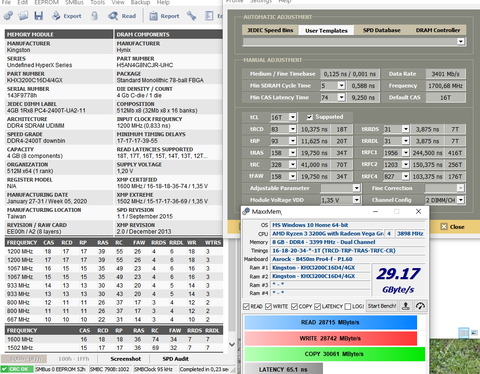Open the tRAS value dropdown
This screenshot has width=480, height=374.
pyautogui.click(x=292, y=153)
